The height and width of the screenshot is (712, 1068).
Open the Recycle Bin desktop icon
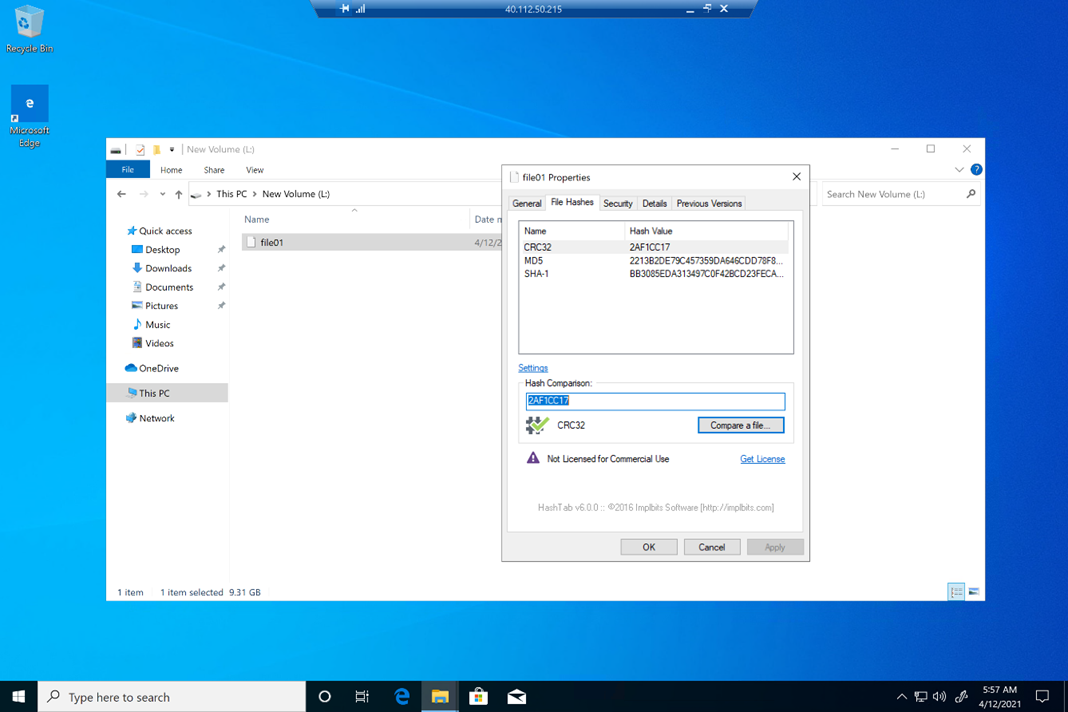[x=28, y=29]
